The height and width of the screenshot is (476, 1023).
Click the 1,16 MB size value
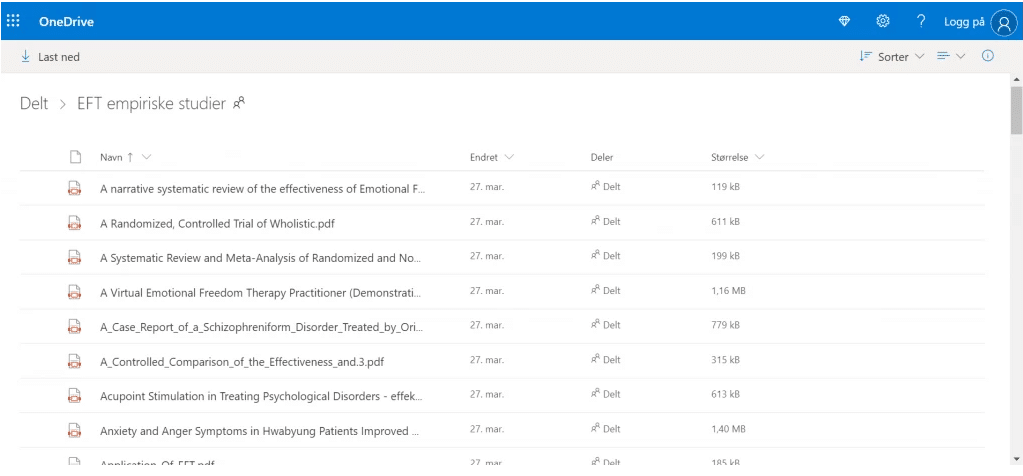click(728, 291)
